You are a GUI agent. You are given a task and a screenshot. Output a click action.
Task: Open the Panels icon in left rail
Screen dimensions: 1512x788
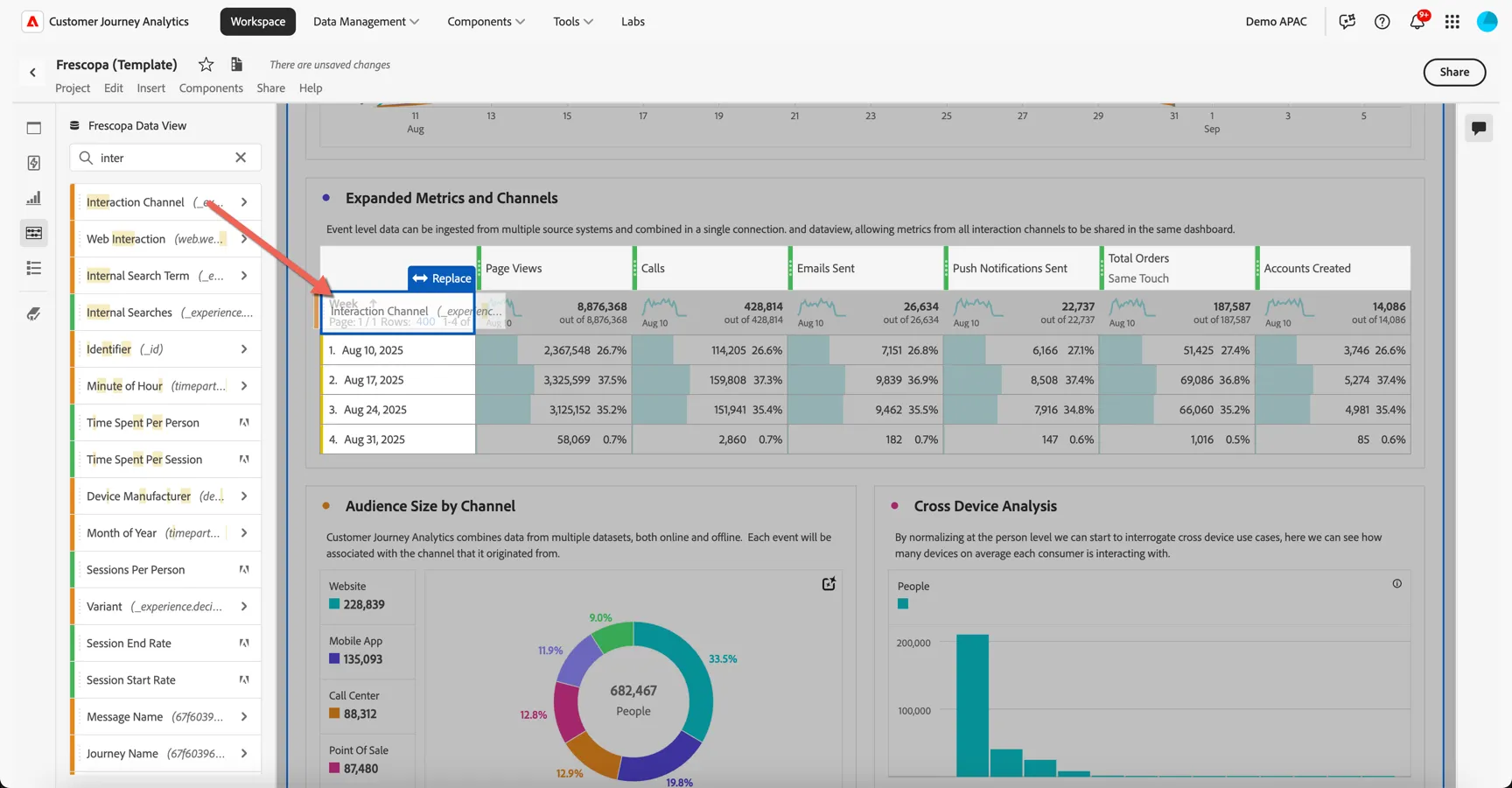point(34,128)
